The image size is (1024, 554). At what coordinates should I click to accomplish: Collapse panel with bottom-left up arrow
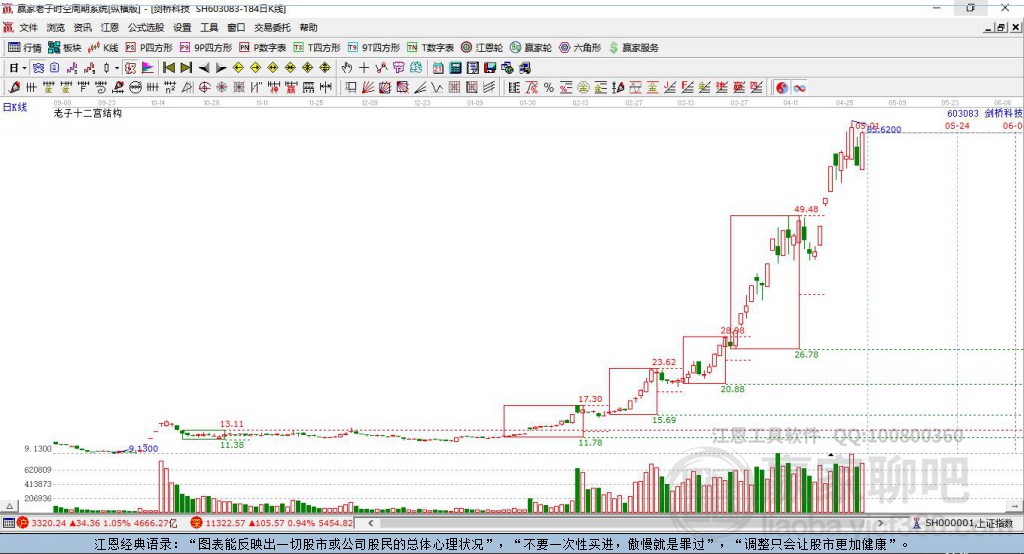pyautogui.click(x=10, y=506)
